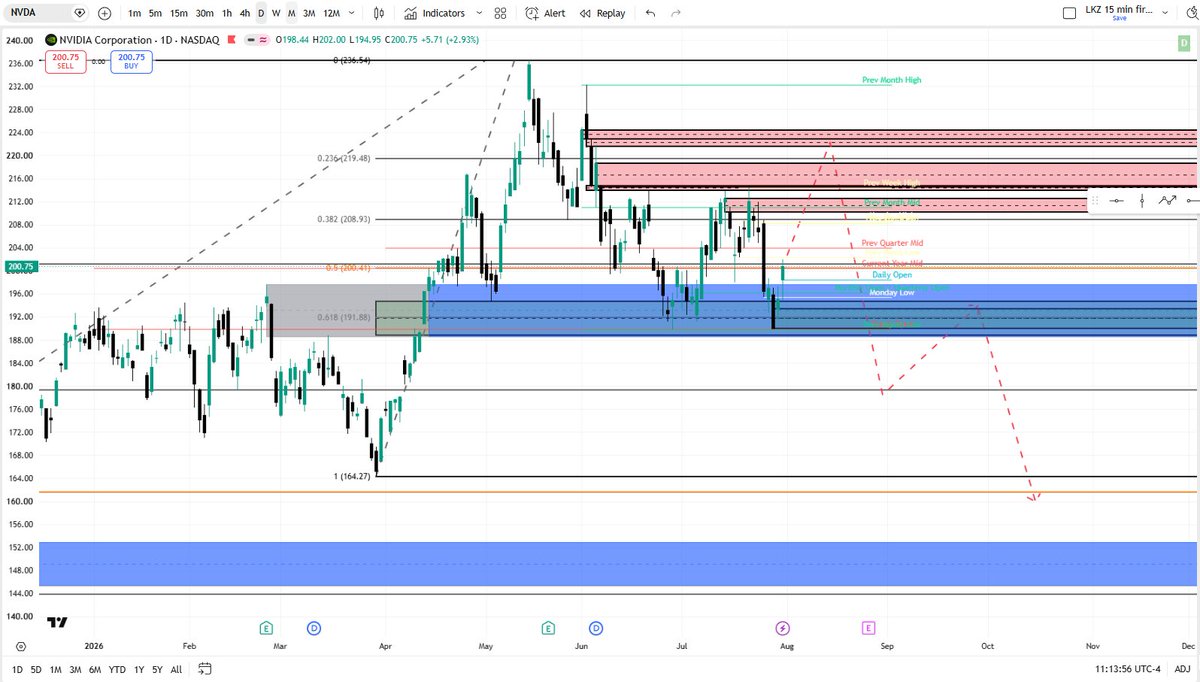
Task: Expand the layout management dropdown arrow
Action: pos(1165,13)
